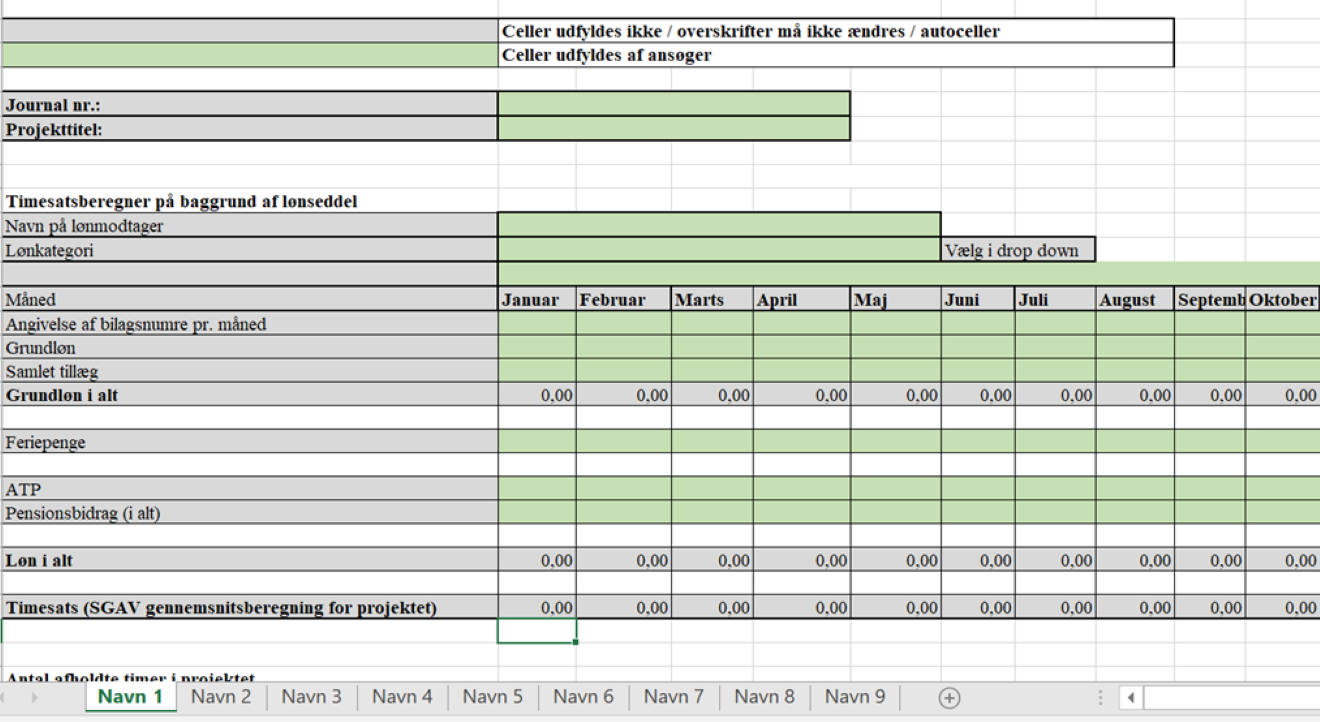Click the Journal nr. green input field
This screenshot has width=1320, height=722.
click(673, 104)
